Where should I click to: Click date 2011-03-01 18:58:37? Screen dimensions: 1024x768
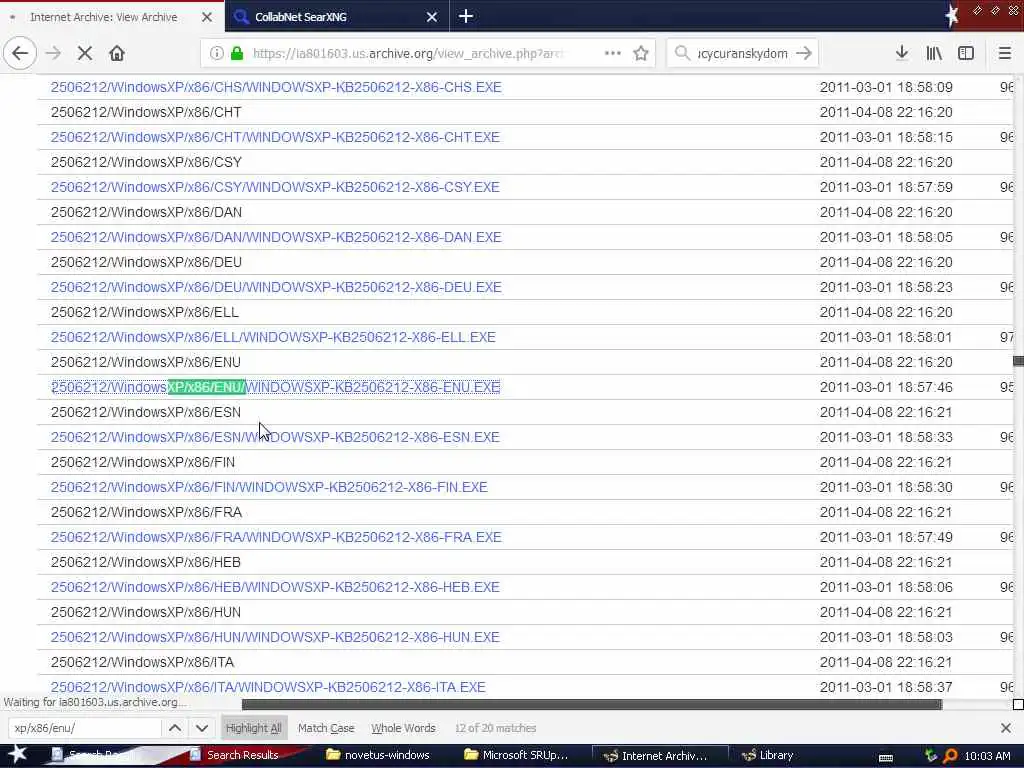point(886,687)
